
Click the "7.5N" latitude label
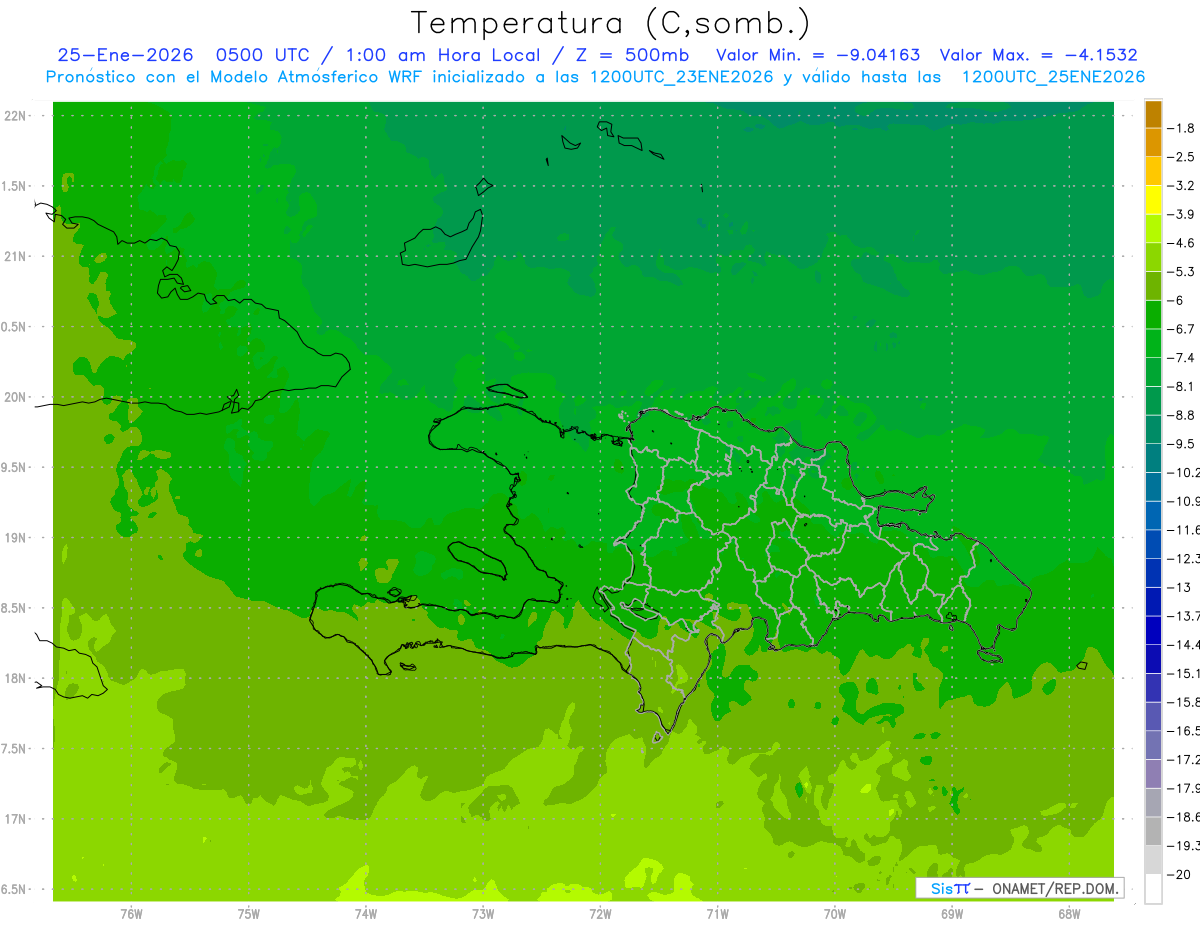(14, 749)
